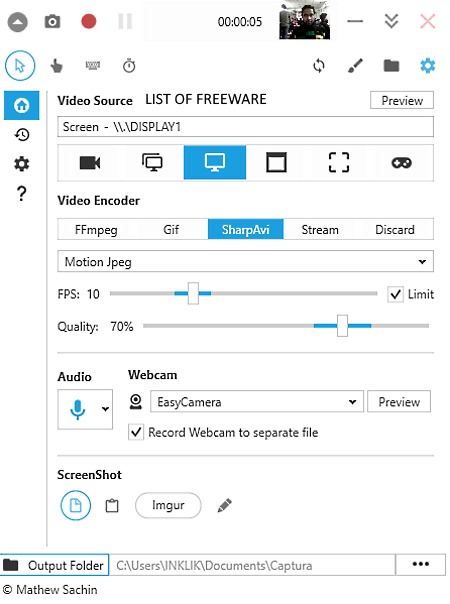This screenshot has width=450, height=604.
Task: Open the paintbrush drawing tool
Action: [355, 65]
